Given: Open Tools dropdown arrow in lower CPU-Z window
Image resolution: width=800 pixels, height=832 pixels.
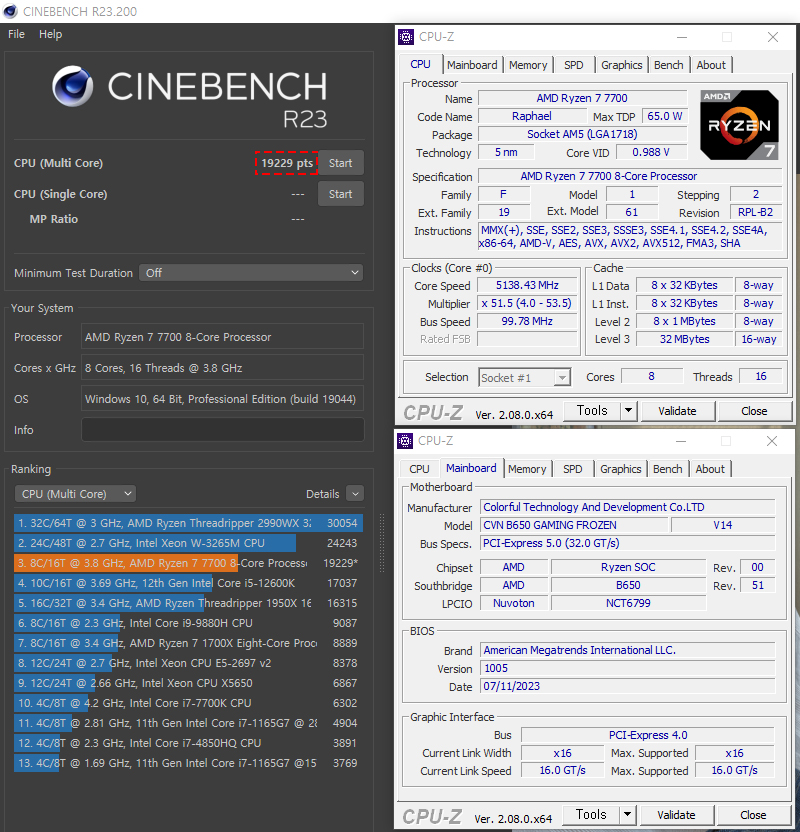Looking at the screenshot, I should click(x=628, y=814).
